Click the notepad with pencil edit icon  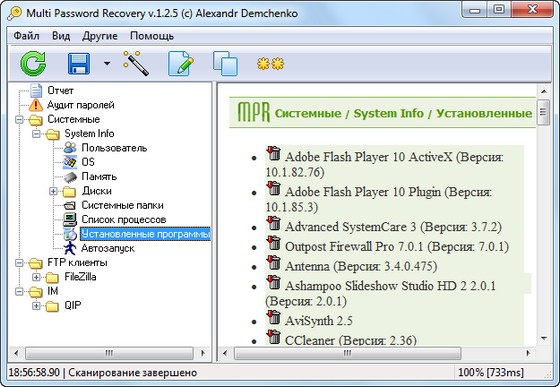181,64
